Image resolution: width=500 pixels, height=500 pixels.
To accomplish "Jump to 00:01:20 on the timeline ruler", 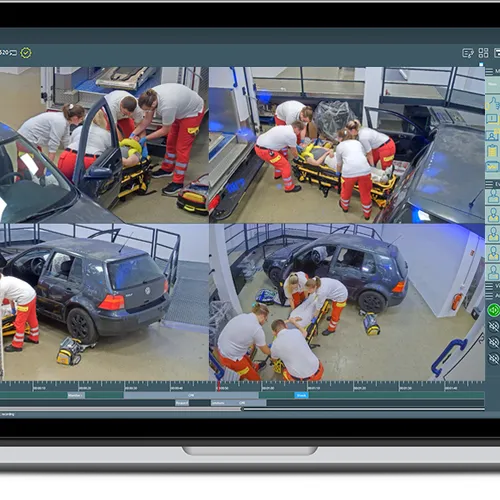I will click(359, 388).
